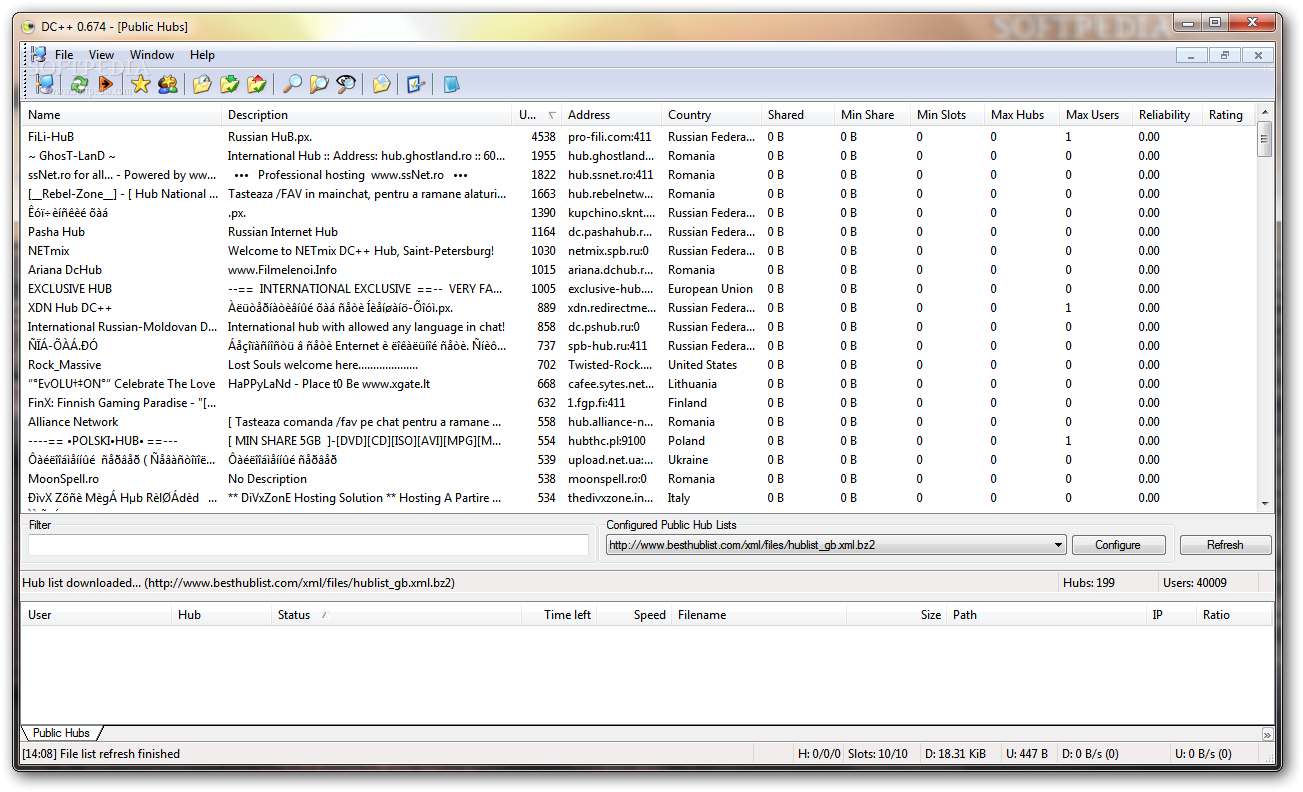Sort transfers by User column
Viewport: 1303px width, 792px height.
click(x=96, y=615)
